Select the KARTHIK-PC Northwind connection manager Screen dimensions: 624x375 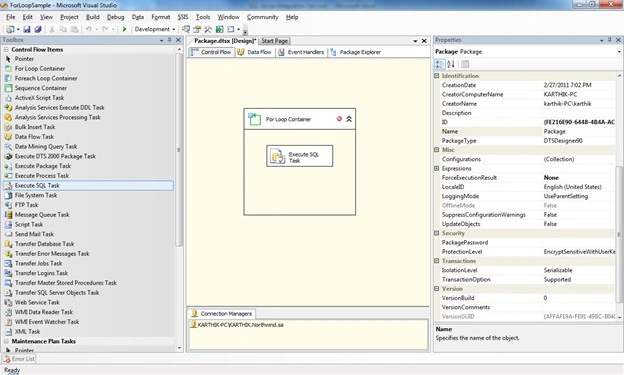237,325
